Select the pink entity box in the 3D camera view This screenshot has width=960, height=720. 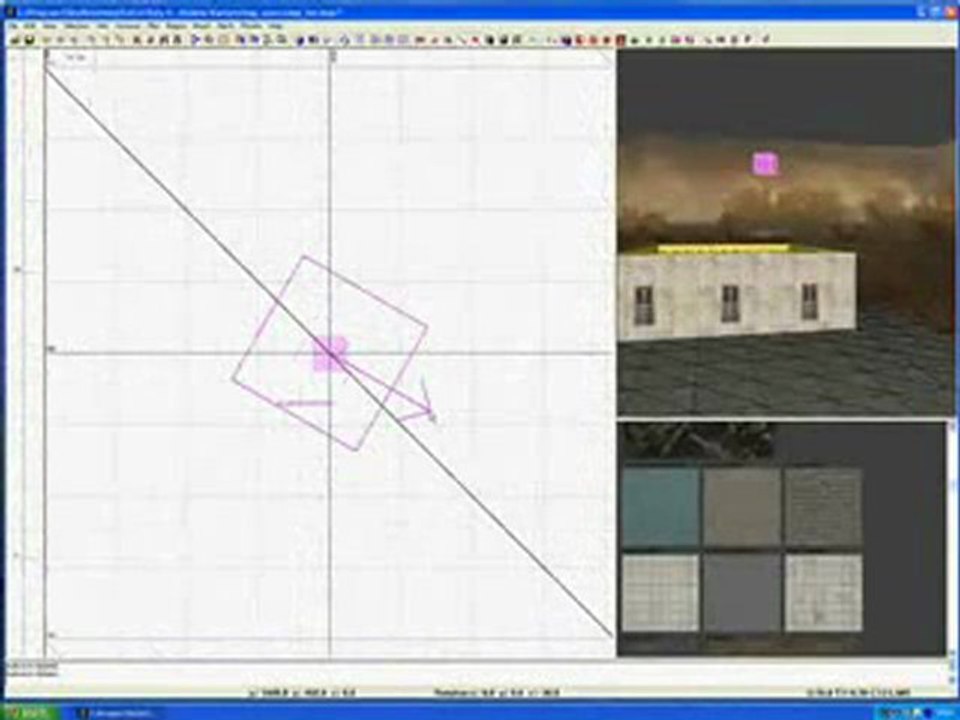pos(765,164)
